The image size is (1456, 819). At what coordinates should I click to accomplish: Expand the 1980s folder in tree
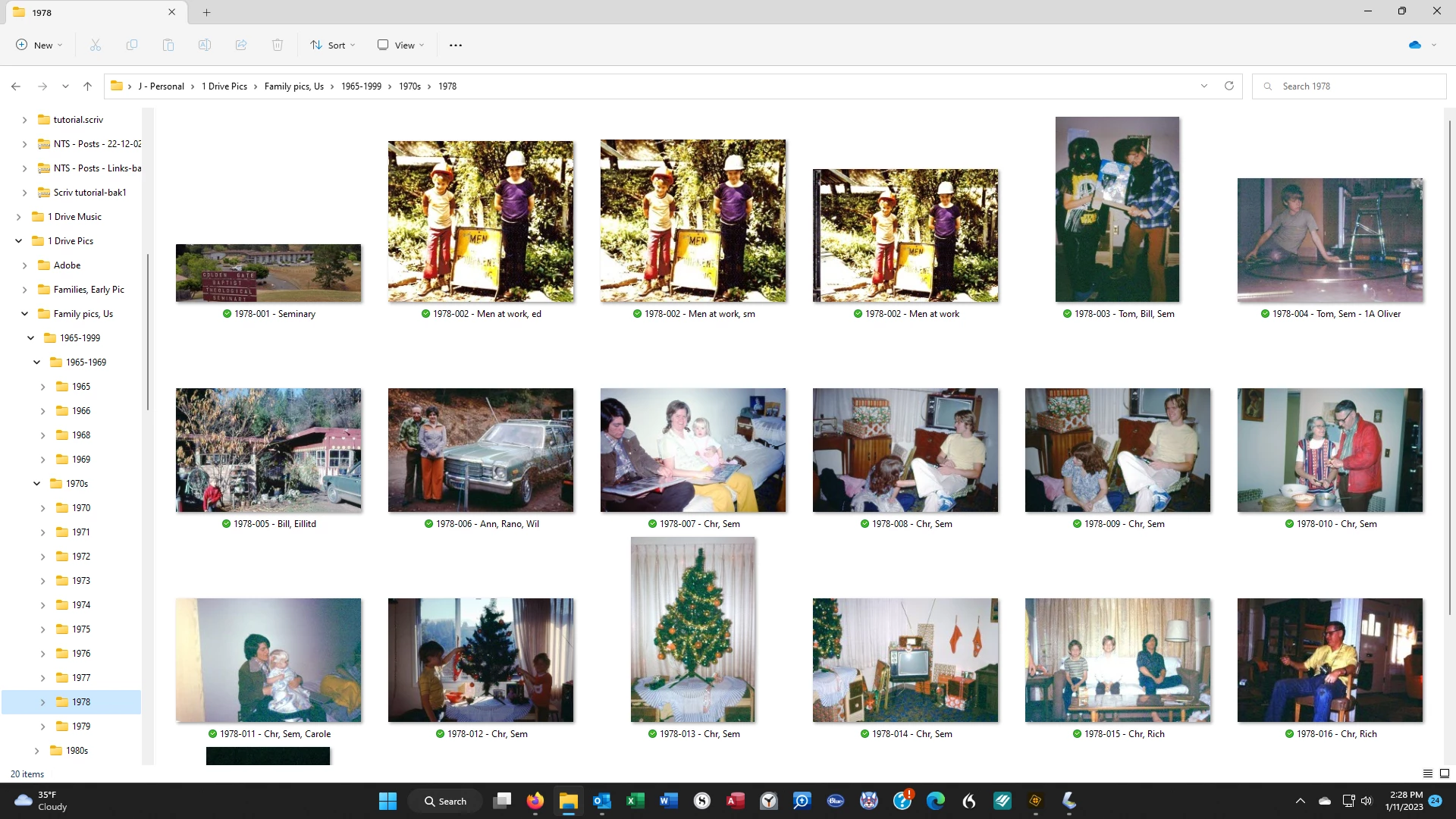[x=36, y=751]
